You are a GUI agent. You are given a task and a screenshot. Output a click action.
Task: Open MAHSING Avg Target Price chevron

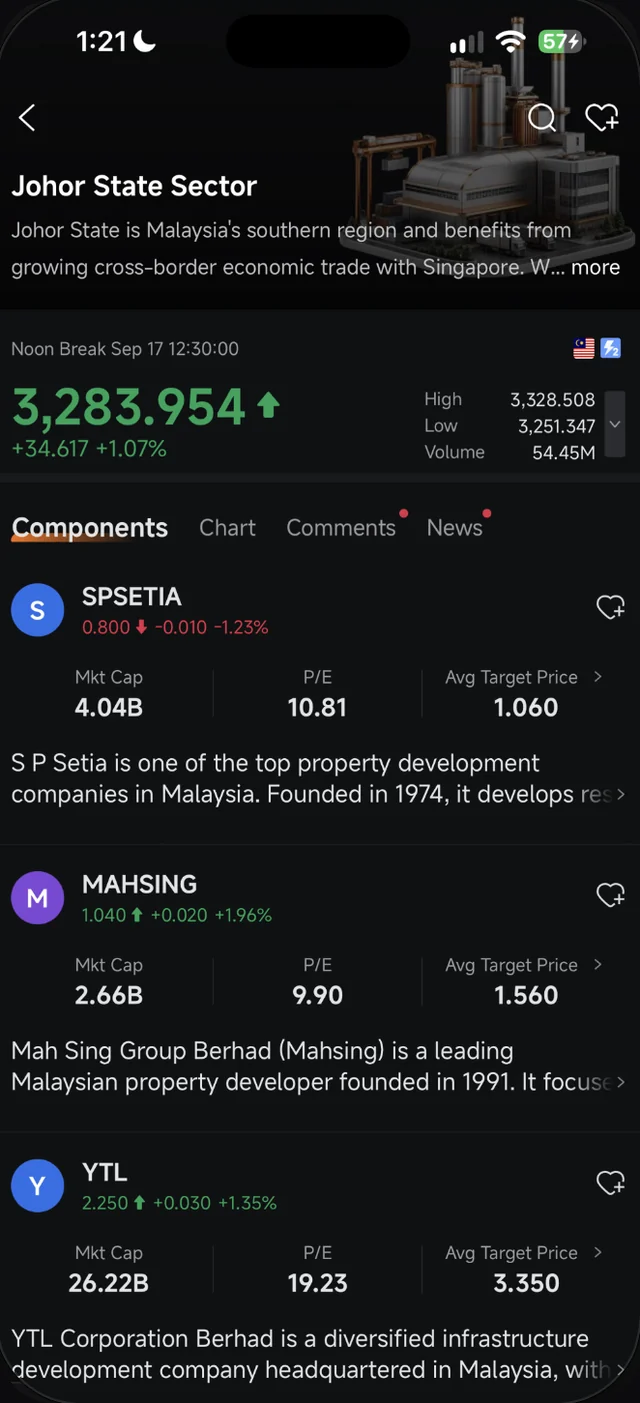(x=598, y=965)
